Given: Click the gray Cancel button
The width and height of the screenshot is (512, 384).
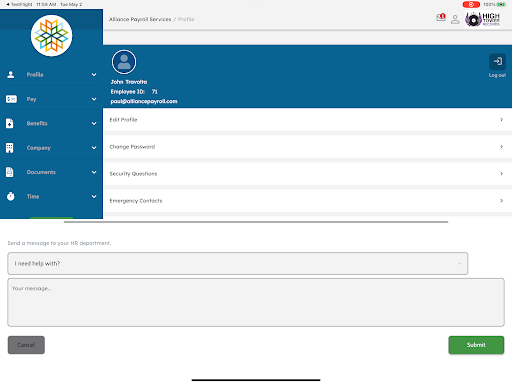Looking at the screenshot, I should [x=26, y=345].
